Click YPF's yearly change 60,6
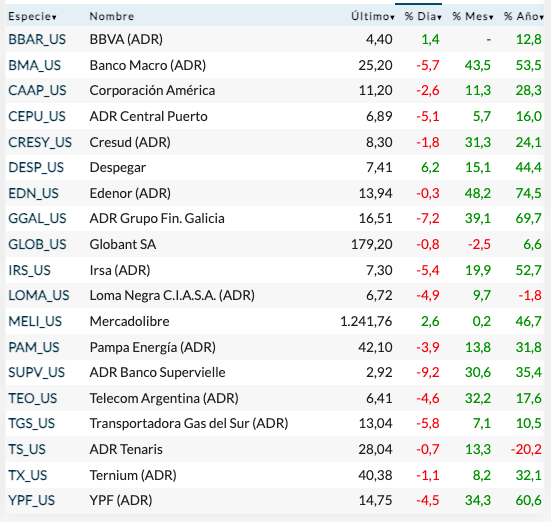The width and height of the screenshot is (551, 522). click(529, 500)
